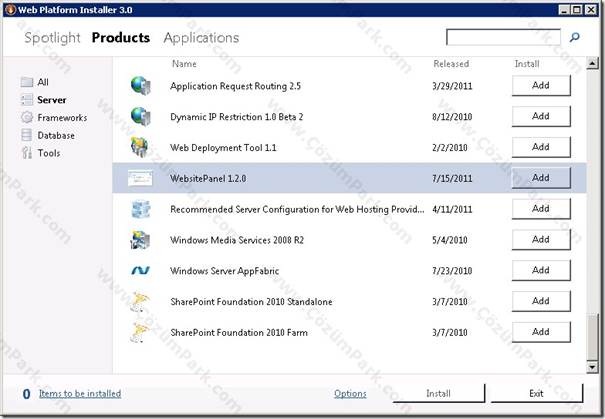The width and height of the screenshot is (605, 419).
Task: Click the Server category icon
Action: [x=27, y=100]
